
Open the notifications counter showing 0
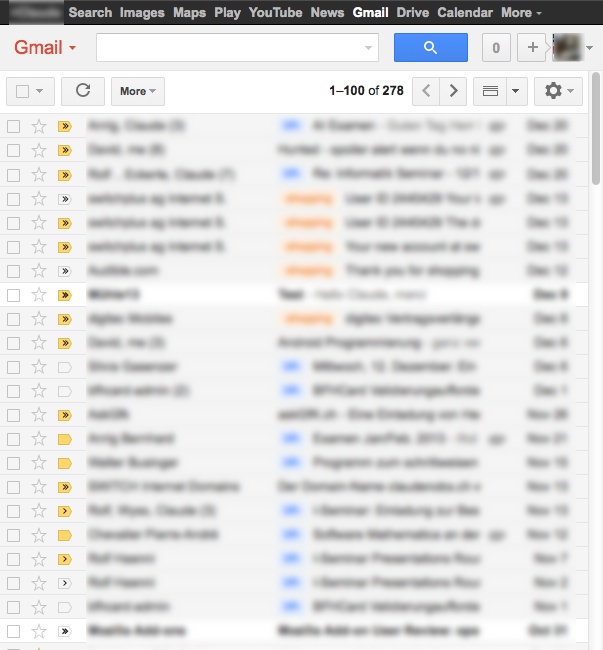tap(496, 48)
